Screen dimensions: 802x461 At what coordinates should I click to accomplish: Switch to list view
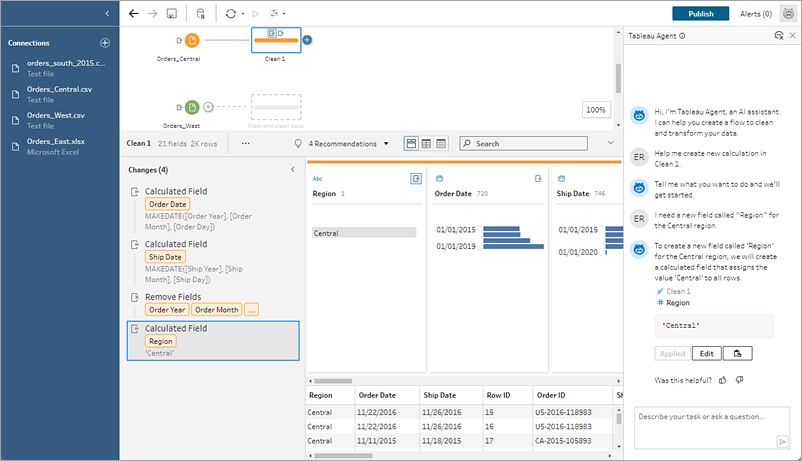tap(441, 144)
